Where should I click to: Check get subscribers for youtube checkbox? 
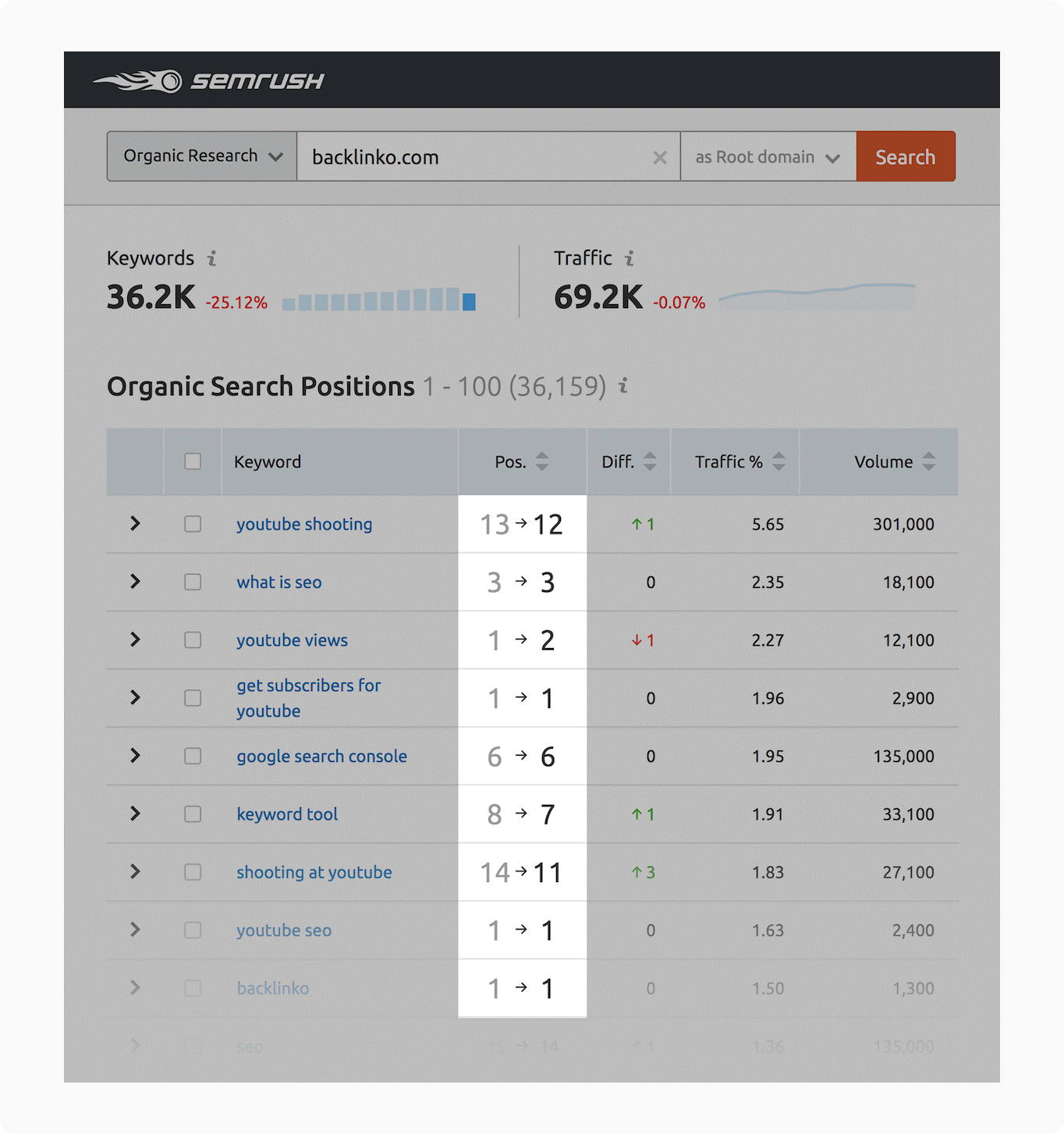(193, 698)
